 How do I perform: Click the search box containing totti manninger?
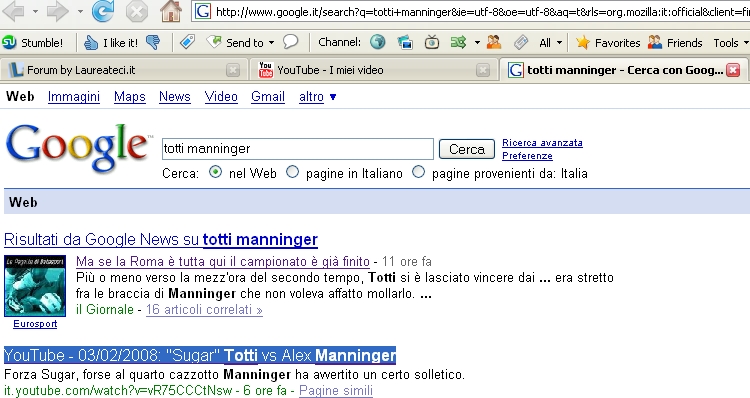pyautogui.click(x=298, y=149)
